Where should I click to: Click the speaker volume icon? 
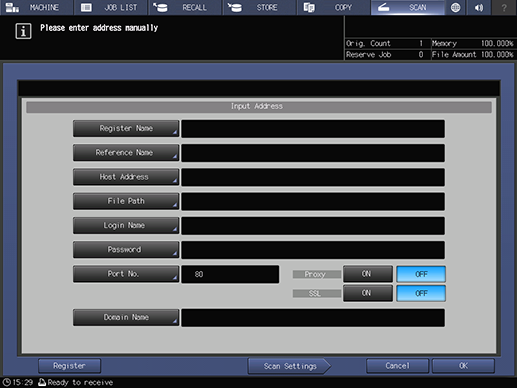(x=479, y=7)
